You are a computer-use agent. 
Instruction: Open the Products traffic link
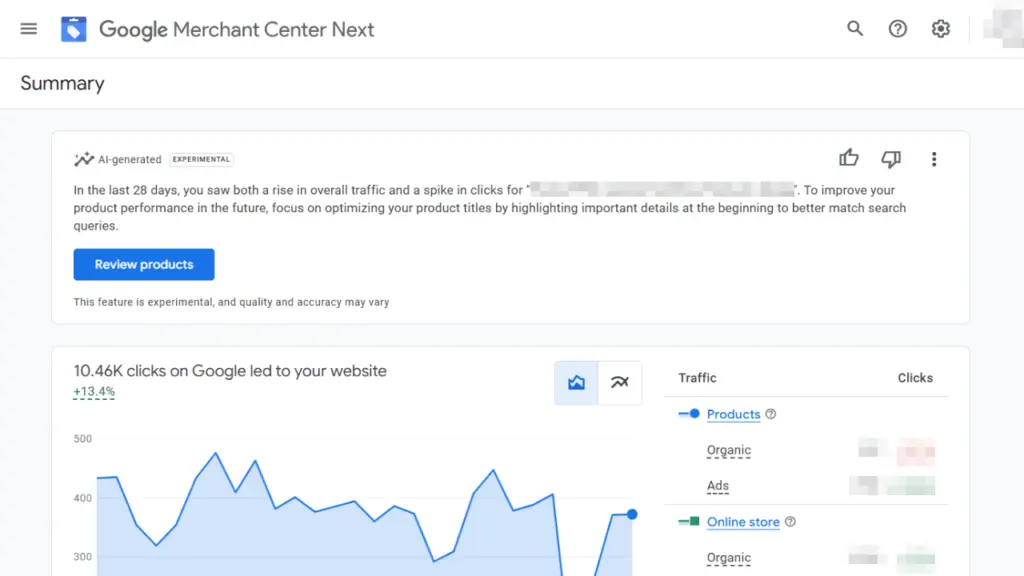733,414
